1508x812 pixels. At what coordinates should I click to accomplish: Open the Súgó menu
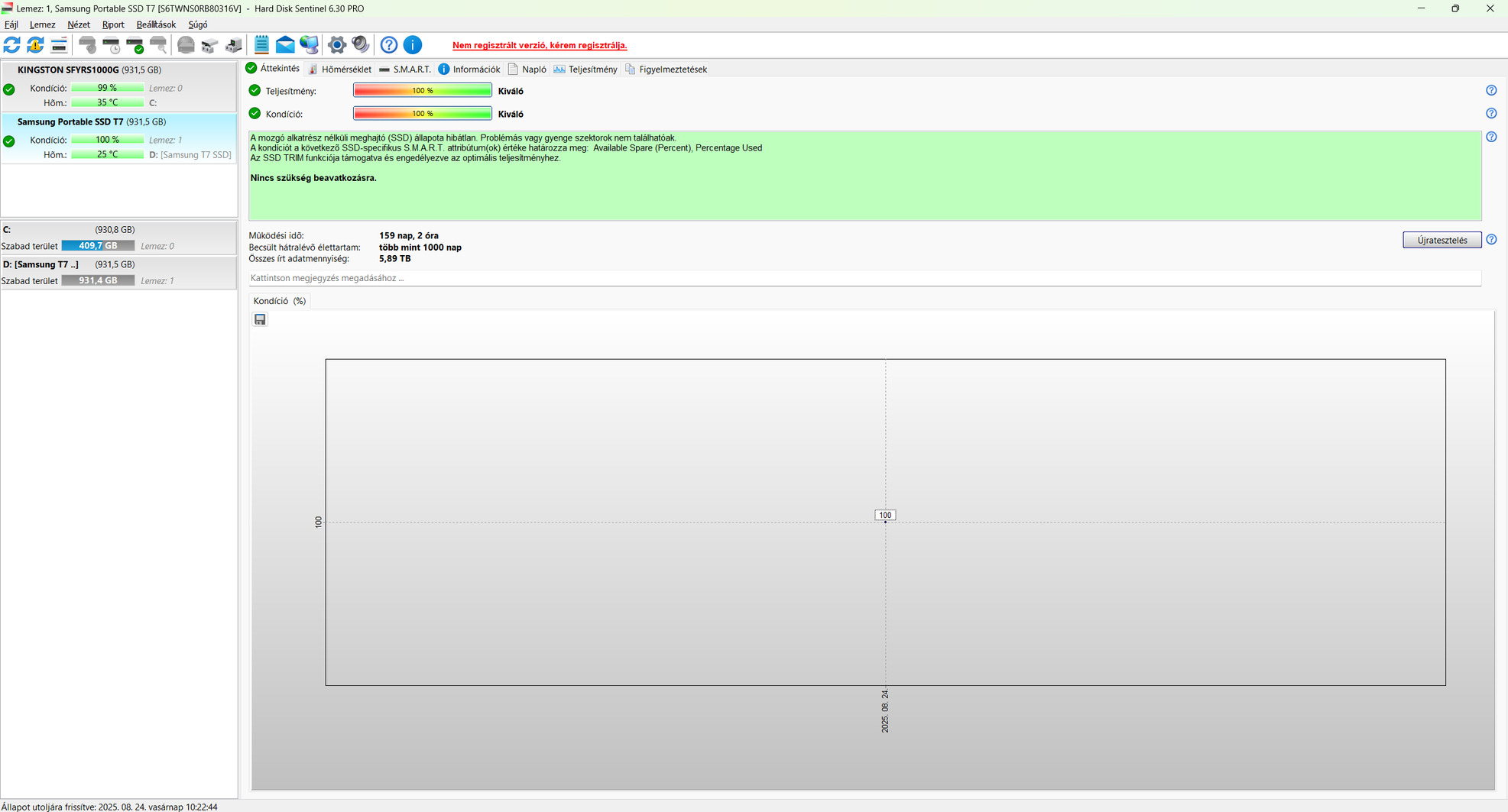point(198,24)
